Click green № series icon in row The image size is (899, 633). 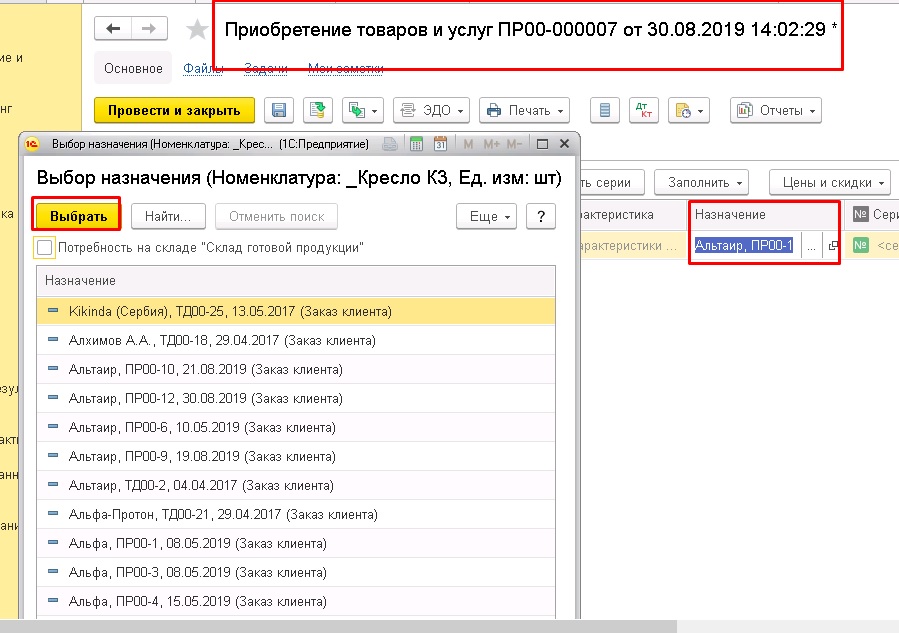point(861,245)
